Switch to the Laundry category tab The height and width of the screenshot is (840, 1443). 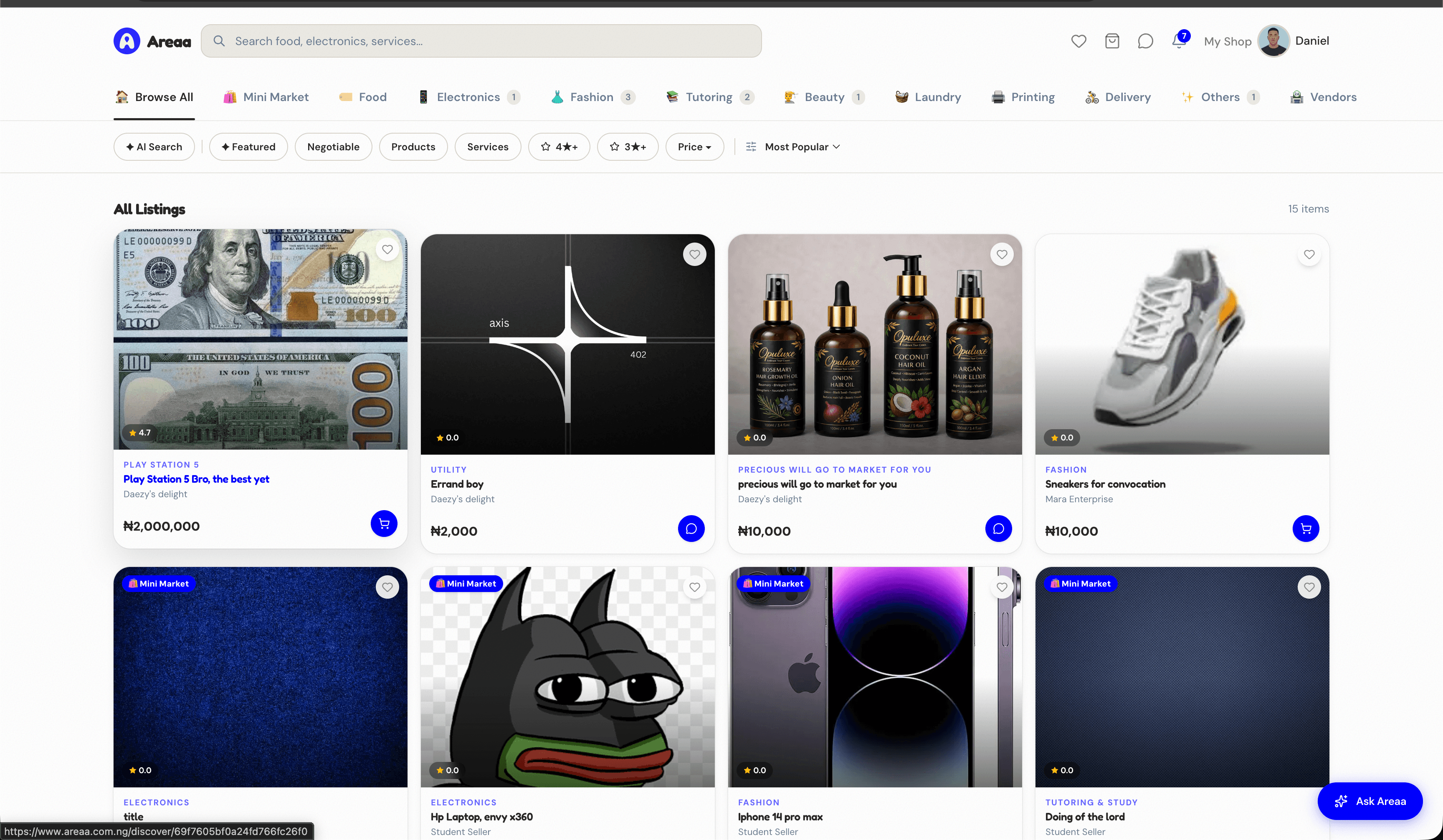pyautogui.click(x=928, y=97)
